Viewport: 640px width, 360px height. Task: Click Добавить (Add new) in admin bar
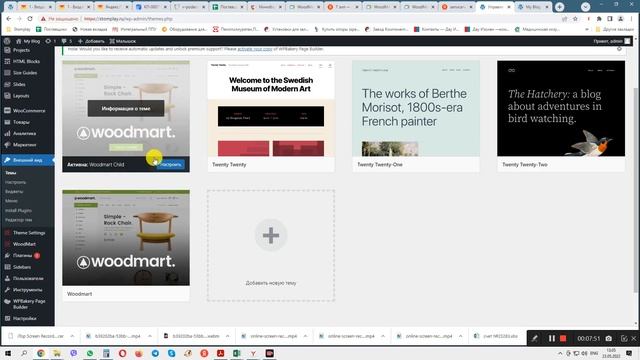(91, 41)
